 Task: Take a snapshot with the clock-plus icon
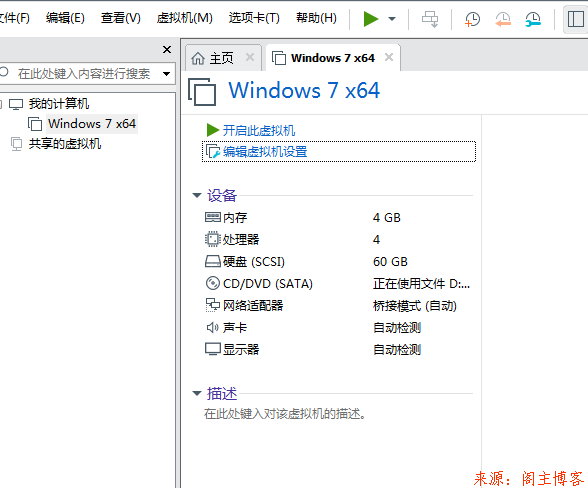pyautogui.click(x=472, y=19)
